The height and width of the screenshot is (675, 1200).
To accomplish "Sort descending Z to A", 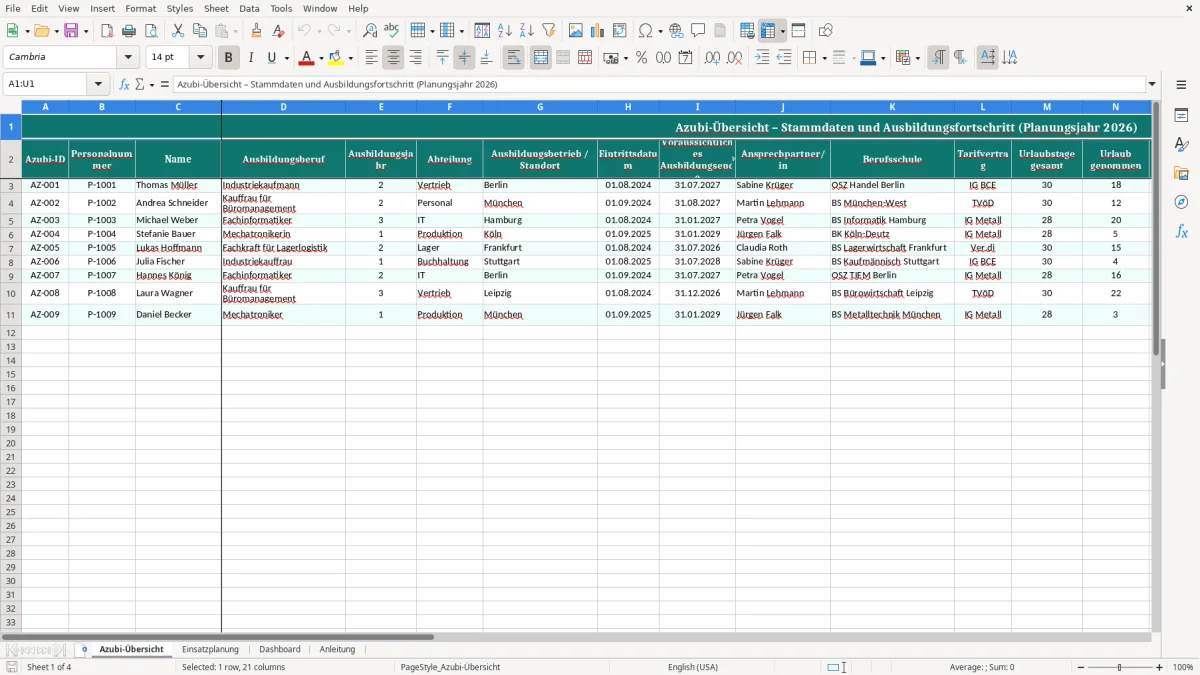I will tap(527, 31).
